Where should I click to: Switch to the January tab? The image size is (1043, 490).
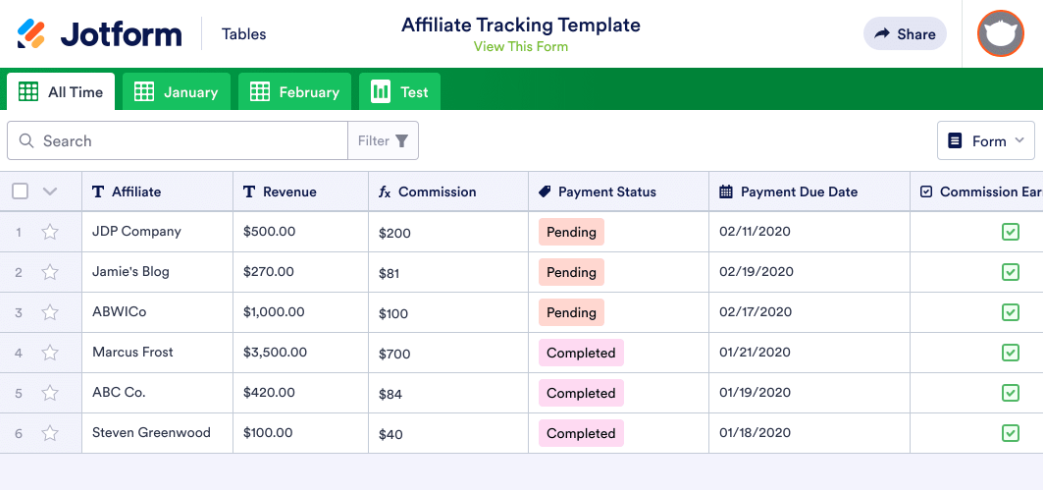click(177, 92)
